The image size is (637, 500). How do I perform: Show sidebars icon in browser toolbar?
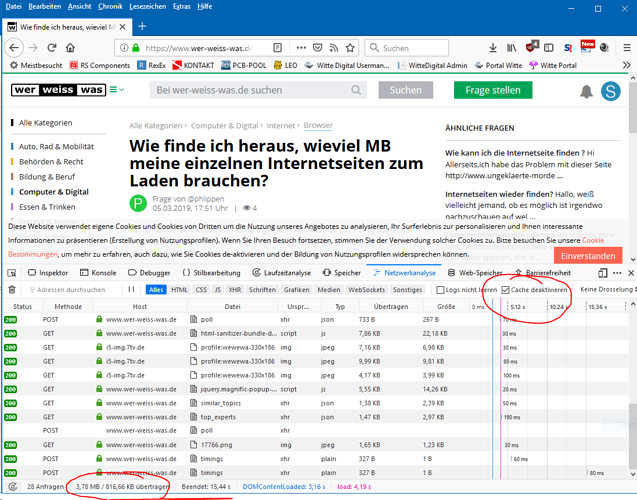click(548, 48)
